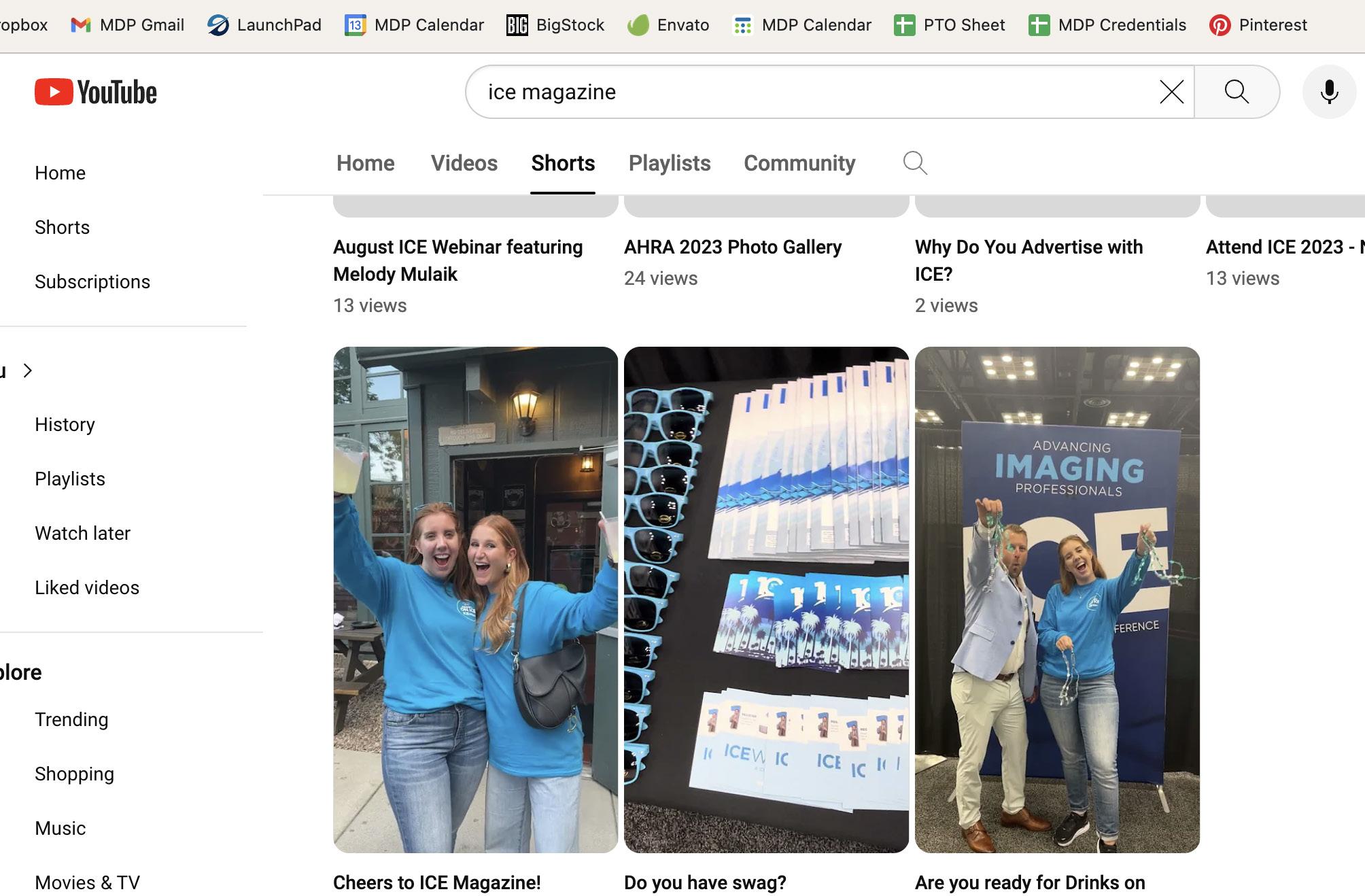
Task: Switch to the Videos tab
Action: click(x=464, y=163)
